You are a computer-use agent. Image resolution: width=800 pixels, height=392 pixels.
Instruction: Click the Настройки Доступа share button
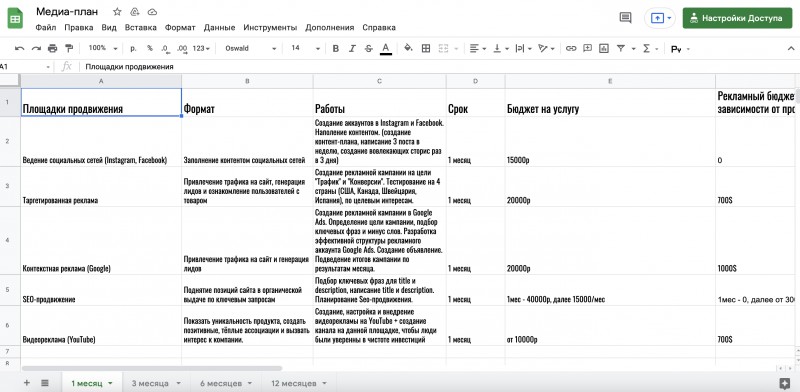(x=737, y=18)
